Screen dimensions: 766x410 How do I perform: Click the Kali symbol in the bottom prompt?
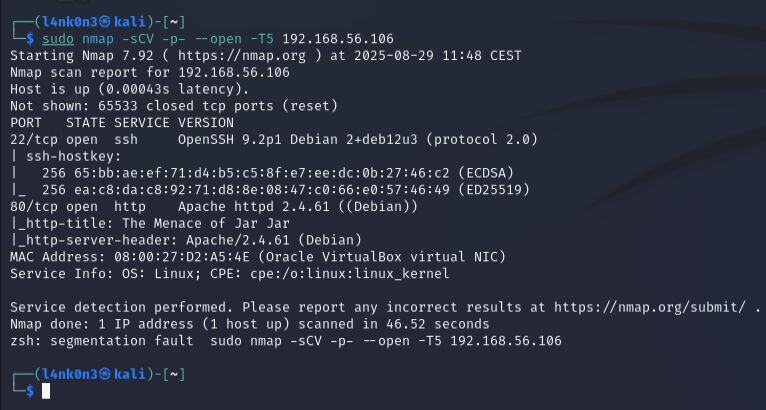click(95, 374)
